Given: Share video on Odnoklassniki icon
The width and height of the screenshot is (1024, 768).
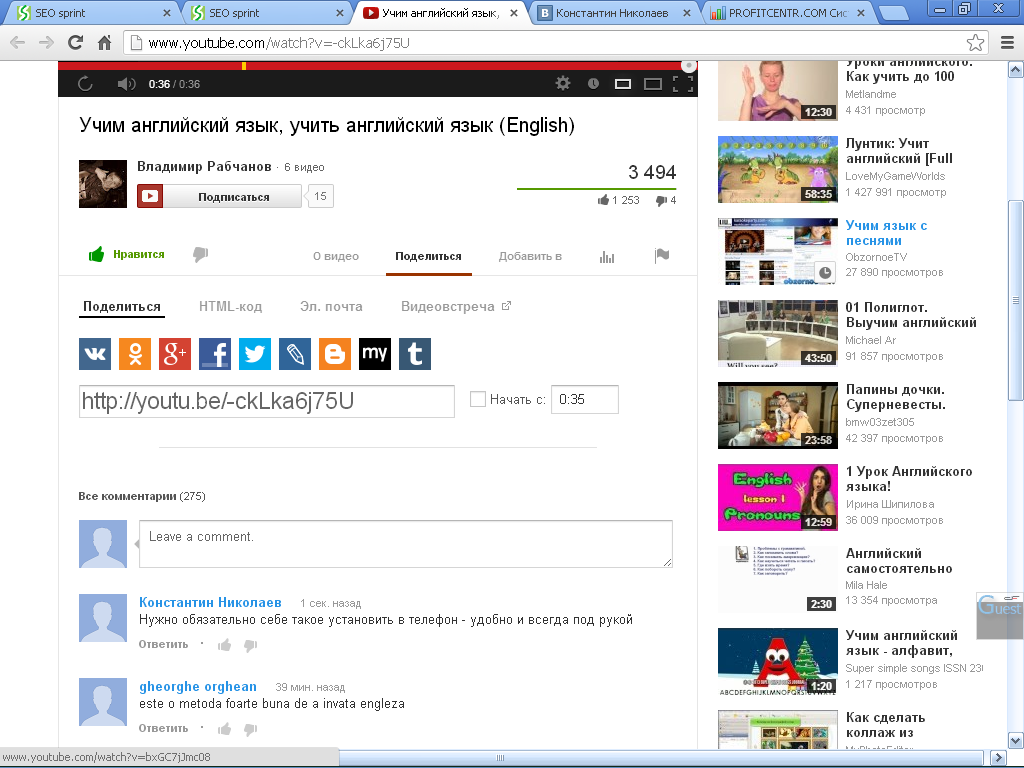Looking at the screenshot, I should coord(135,354).
